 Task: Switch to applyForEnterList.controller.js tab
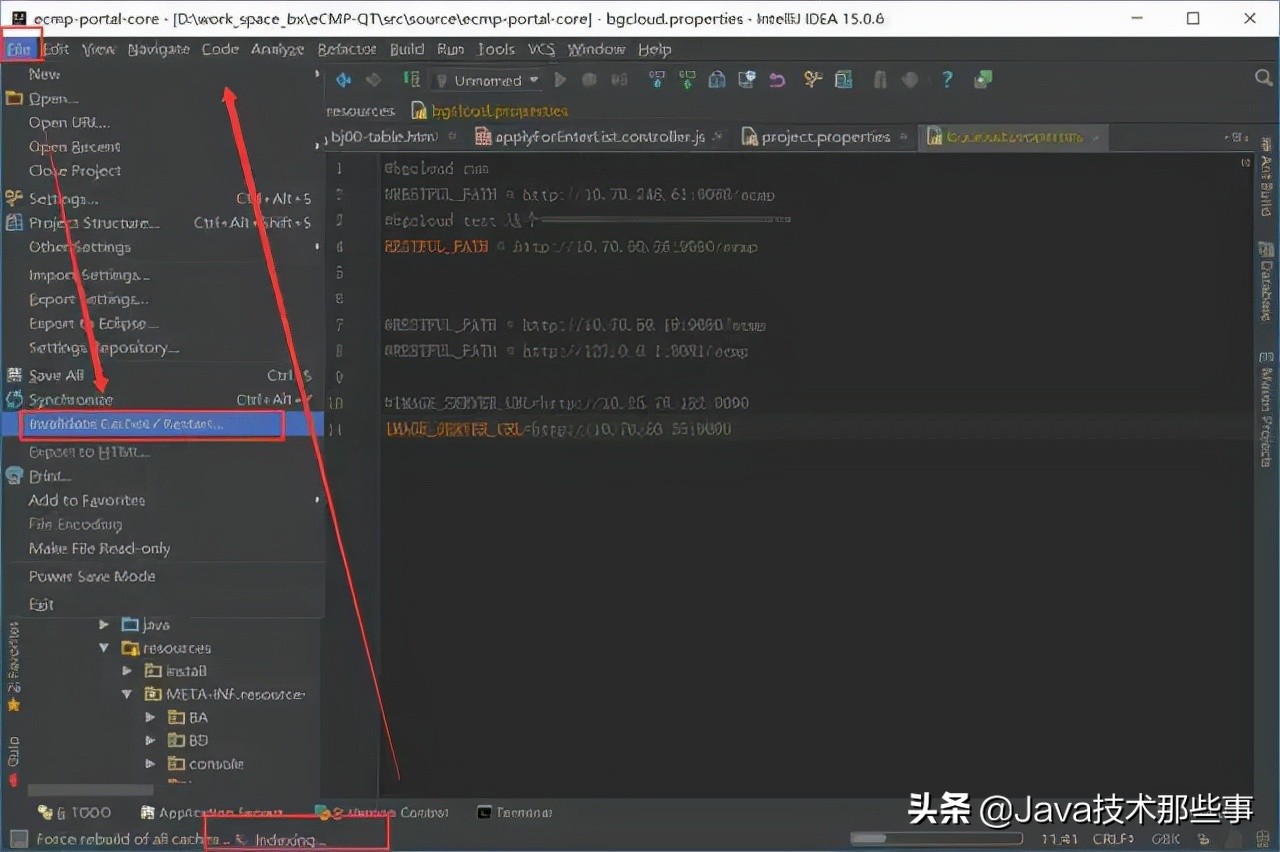[600, 137]
